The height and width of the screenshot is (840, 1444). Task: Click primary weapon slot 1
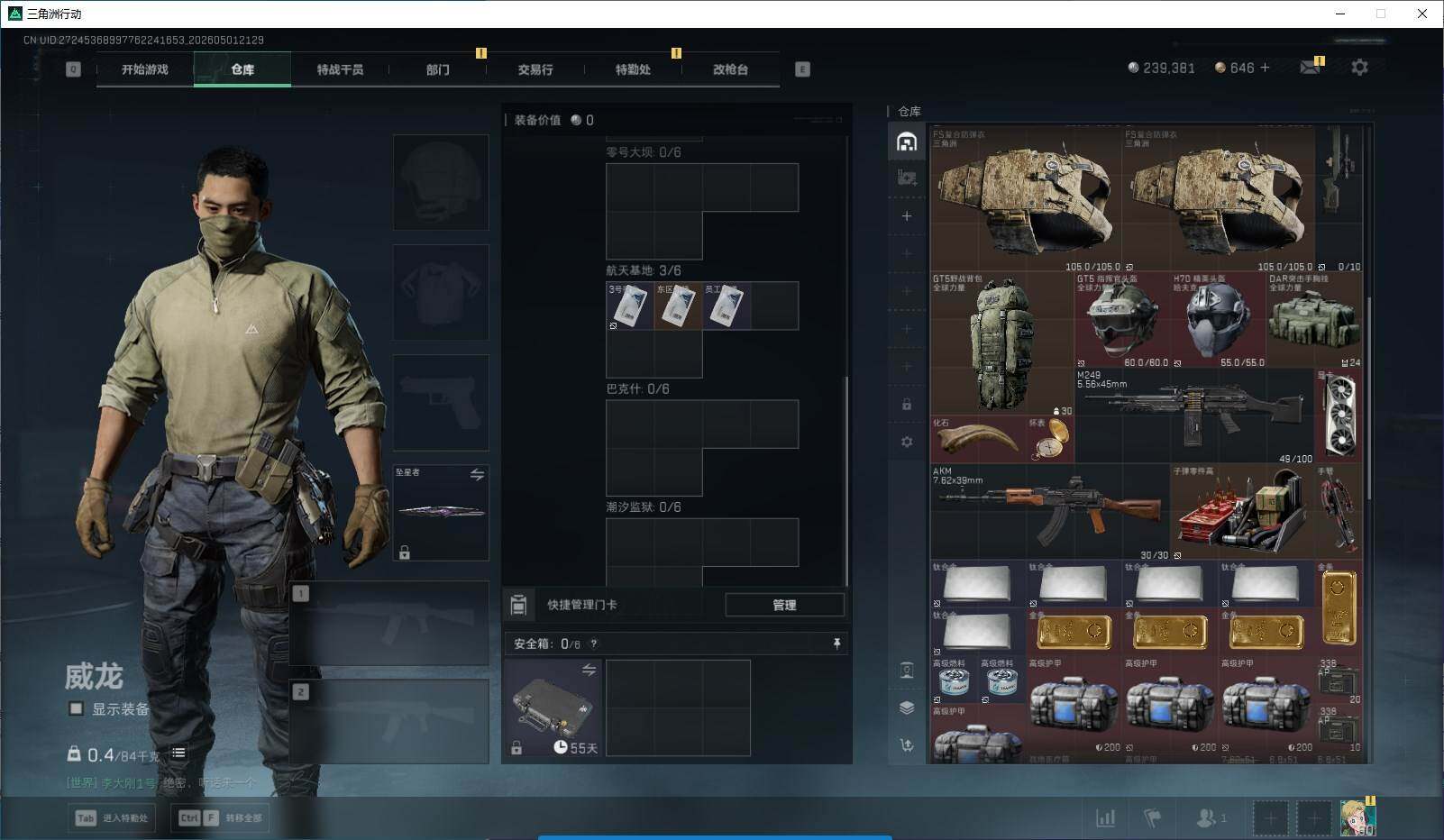coord(389,623)
